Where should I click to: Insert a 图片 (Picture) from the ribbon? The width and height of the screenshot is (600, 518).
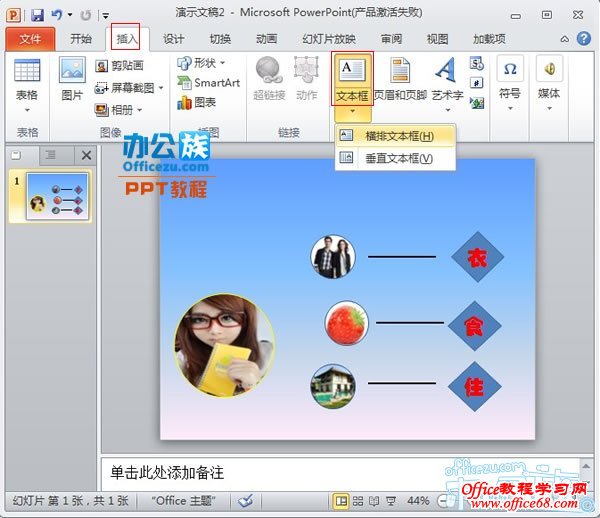pos(72,71)
